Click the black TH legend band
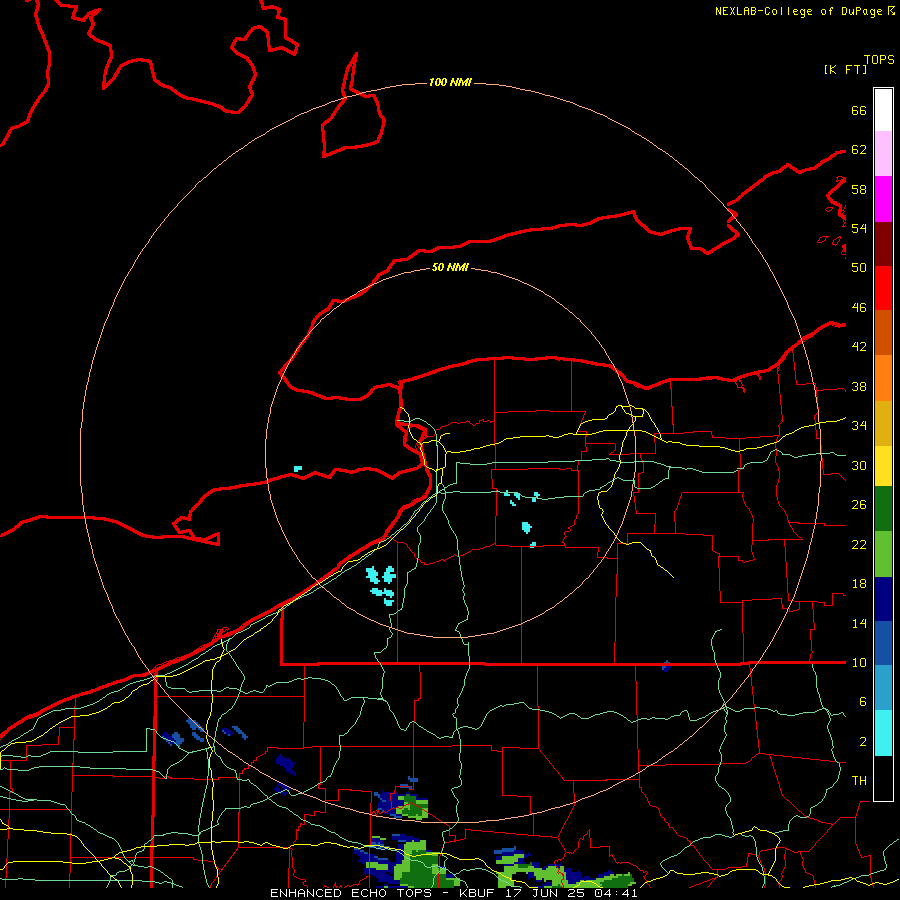Image resolution: width=900 pixels, height=900 pixels. point(883,778)
